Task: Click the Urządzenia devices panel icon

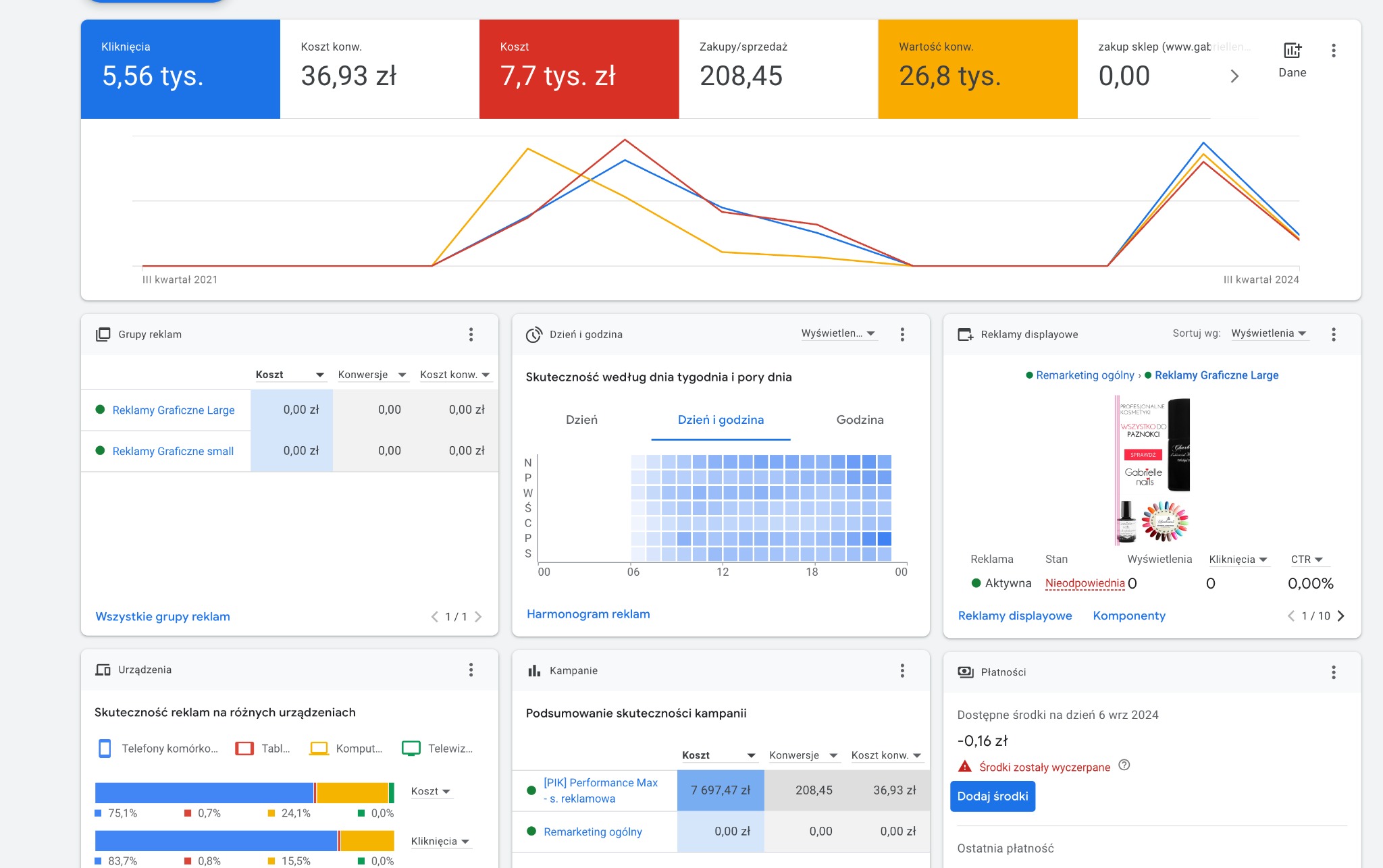Action: [x=103, y=670]
